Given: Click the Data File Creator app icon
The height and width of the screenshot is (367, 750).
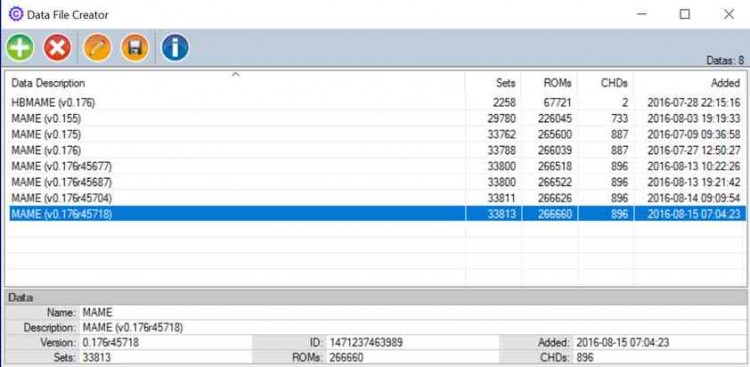Looking at the screenshot, I should coord(16,14).
